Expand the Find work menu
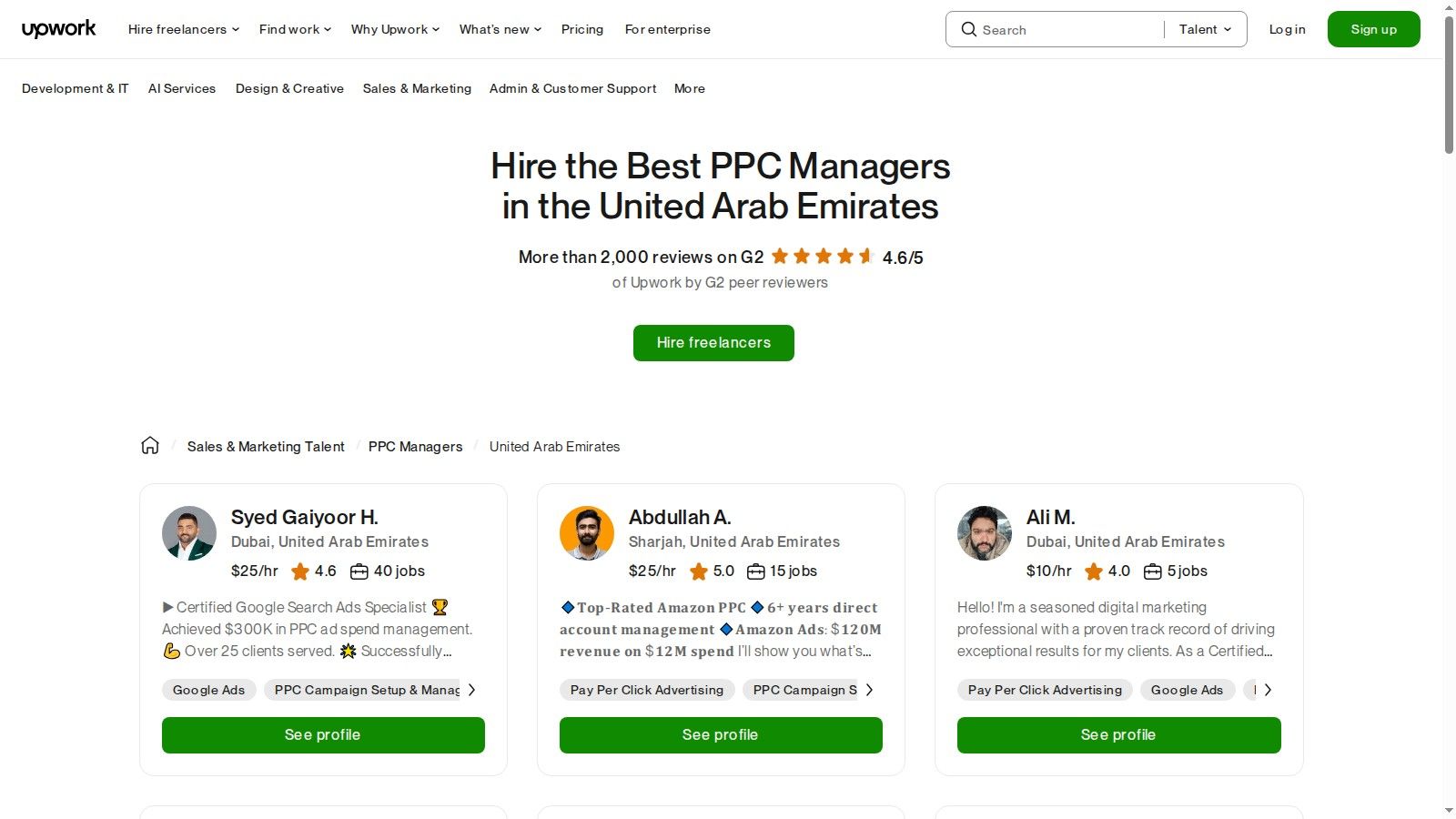This screenshot has width=1456, height=819. click(x=294, y=29)
